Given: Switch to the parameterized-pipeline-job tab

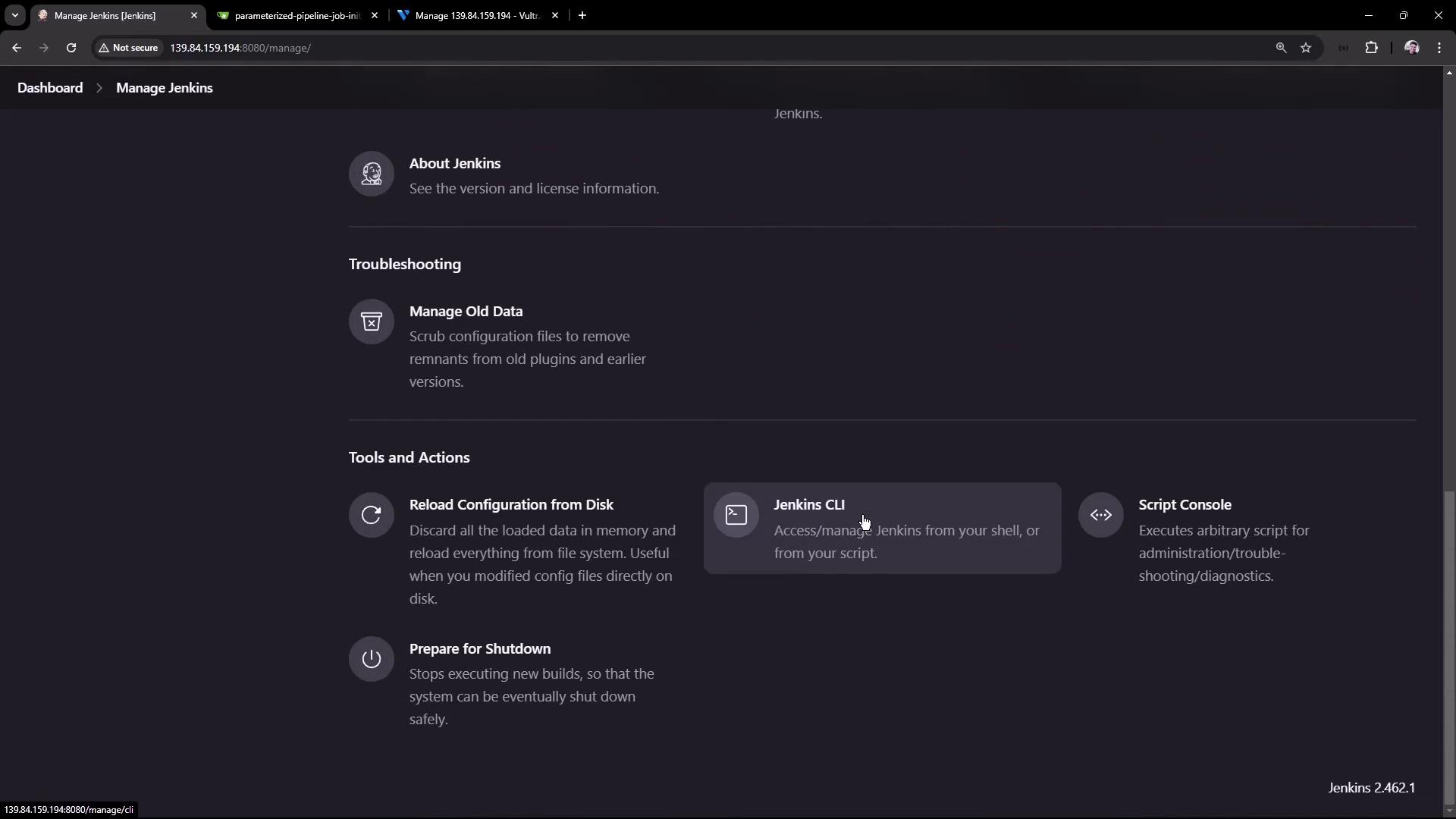Looking at the screenshot, I should 297,15.
